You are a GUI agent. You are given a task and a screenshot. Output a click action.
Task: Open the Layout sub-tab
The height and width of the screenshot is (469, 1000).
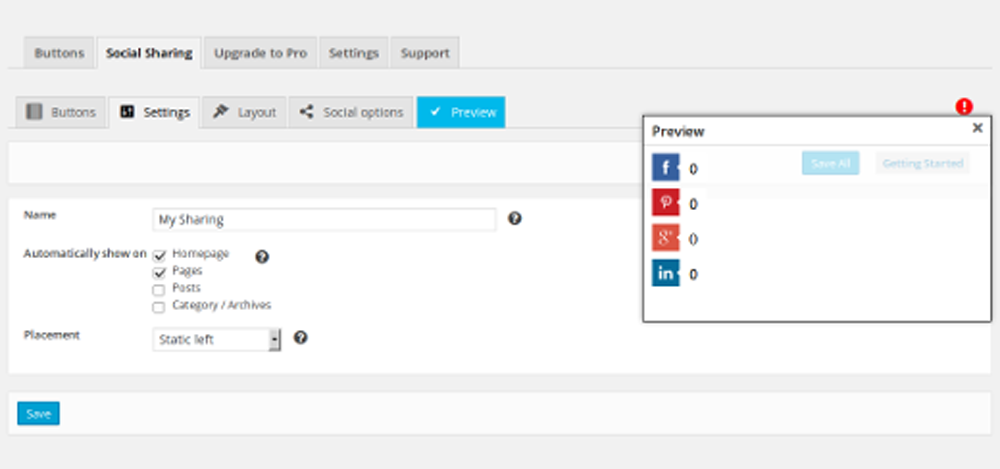pyautogui.click(x=244, y=112)
